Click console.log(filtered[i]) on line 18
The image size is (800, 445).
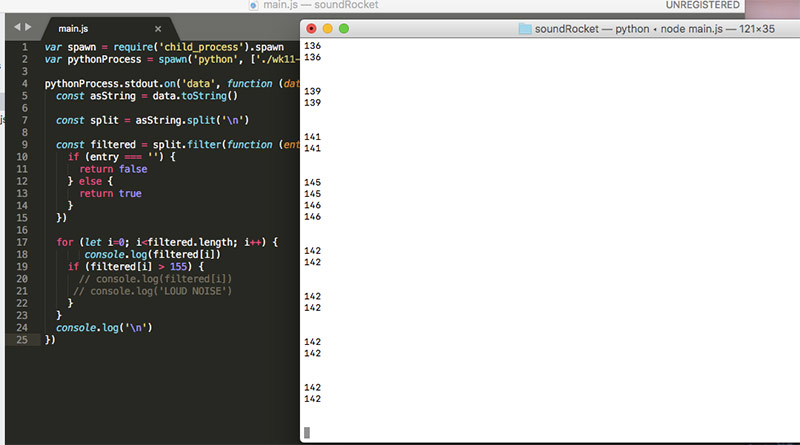[153, 254]
